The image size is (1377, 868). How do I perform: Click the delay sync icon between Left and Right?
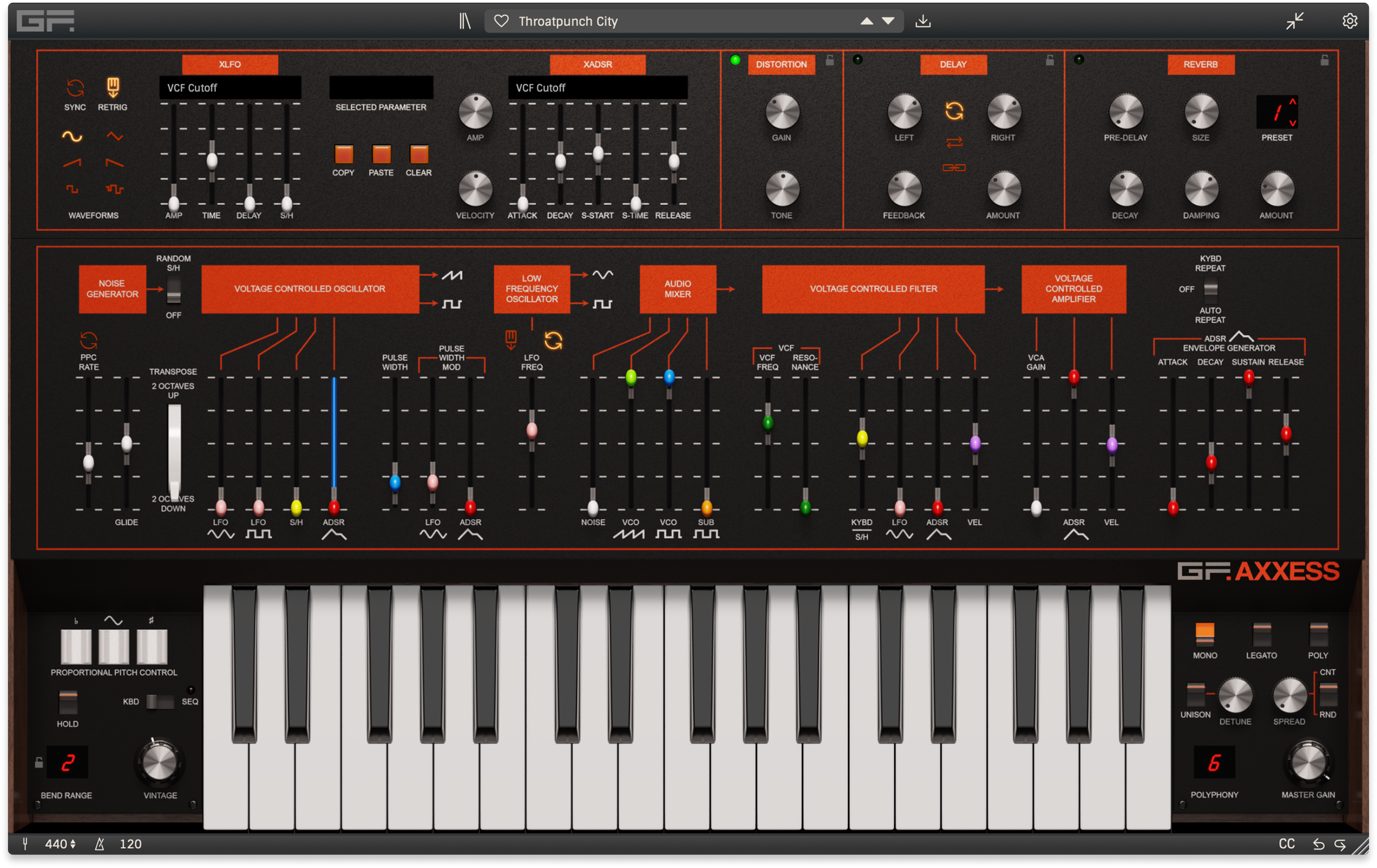tap(954, 110)
